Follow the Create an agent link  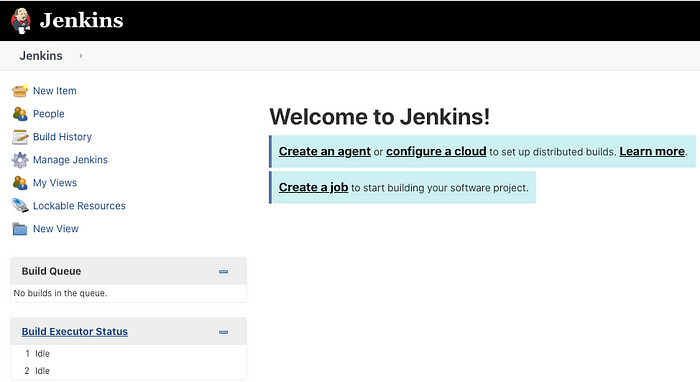click(325, 152)
